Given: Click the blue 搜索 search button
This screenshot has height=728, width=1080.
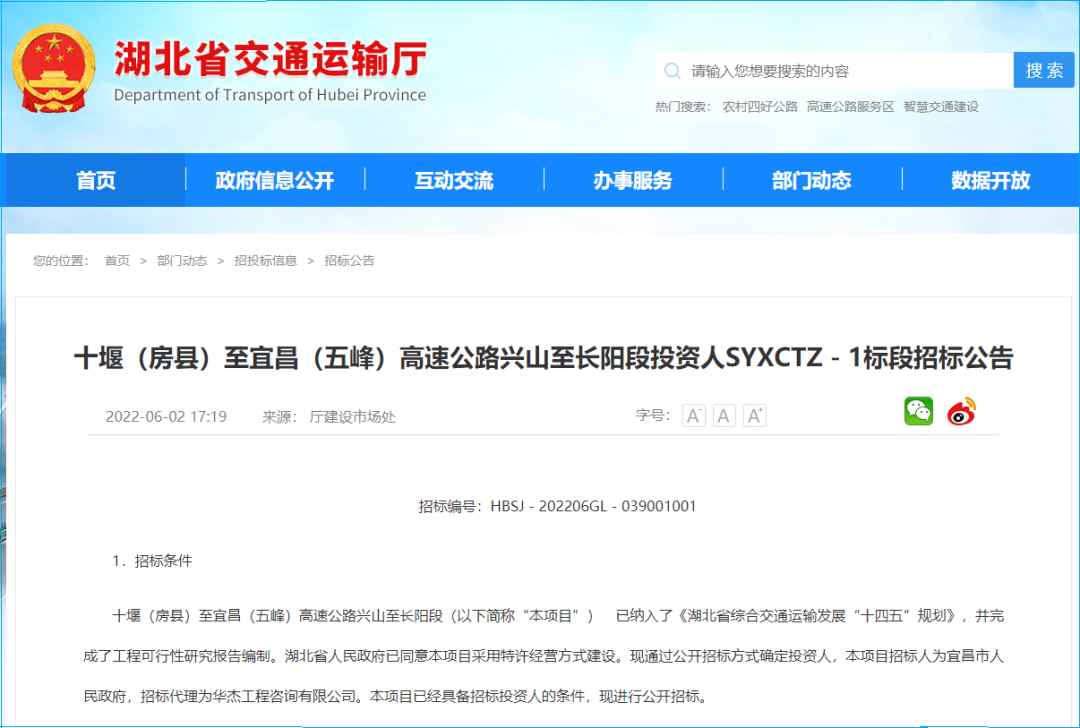Looking at the screenshot, I should pos(1044,70).
